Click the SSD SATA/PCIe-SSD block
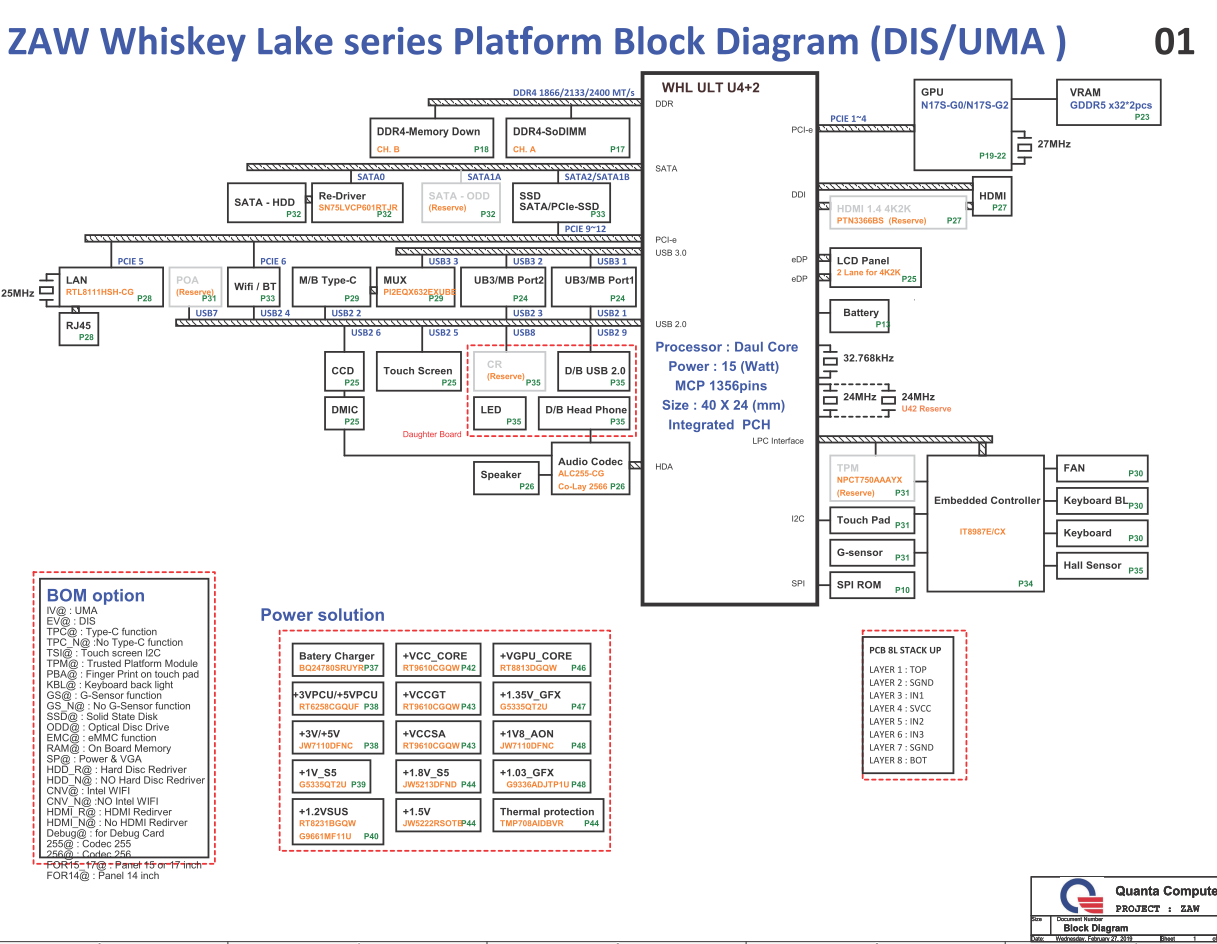Image resolution: width=1217 pixels, height=944 pixels. [x=561, y=203]
